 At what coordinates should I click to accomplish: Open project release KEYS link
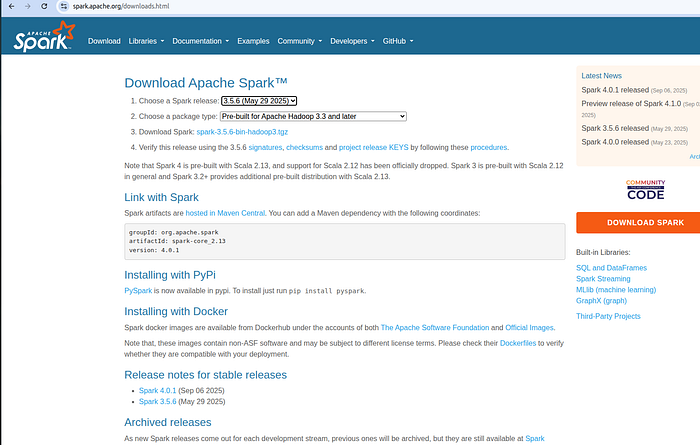(x=373, y=147)
